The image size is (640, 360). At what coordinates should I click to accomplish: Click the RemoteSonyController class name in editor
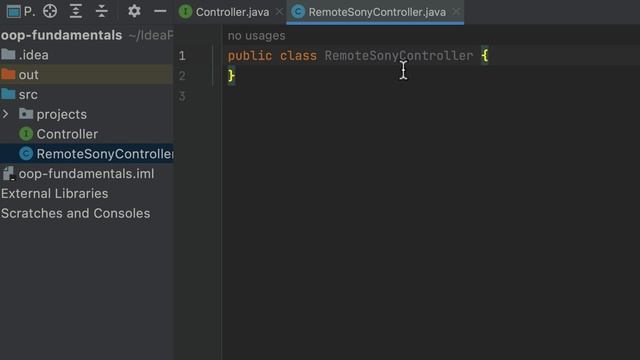point(399,56)
